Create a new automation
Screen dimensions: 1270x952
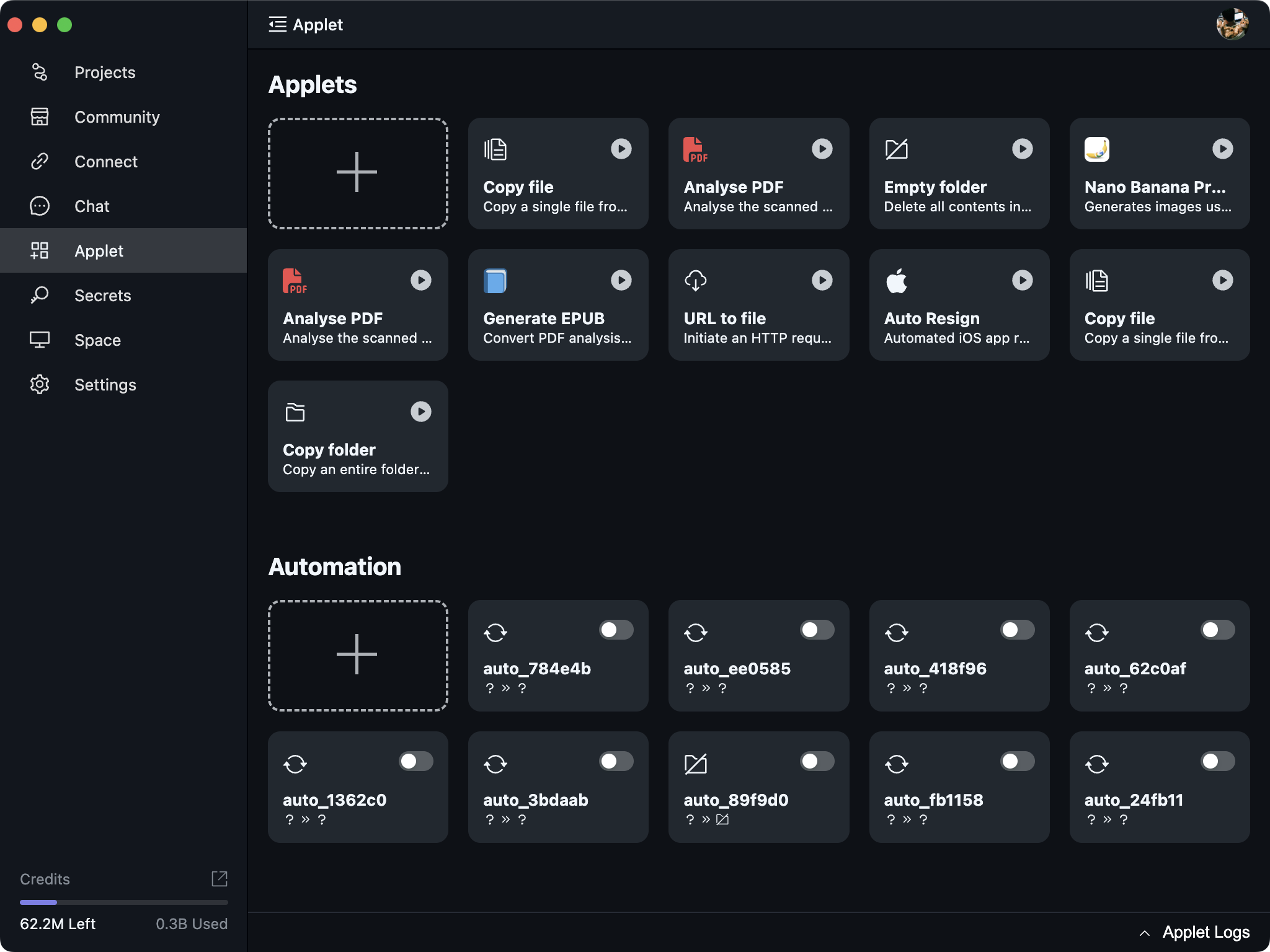click(357, 655)
